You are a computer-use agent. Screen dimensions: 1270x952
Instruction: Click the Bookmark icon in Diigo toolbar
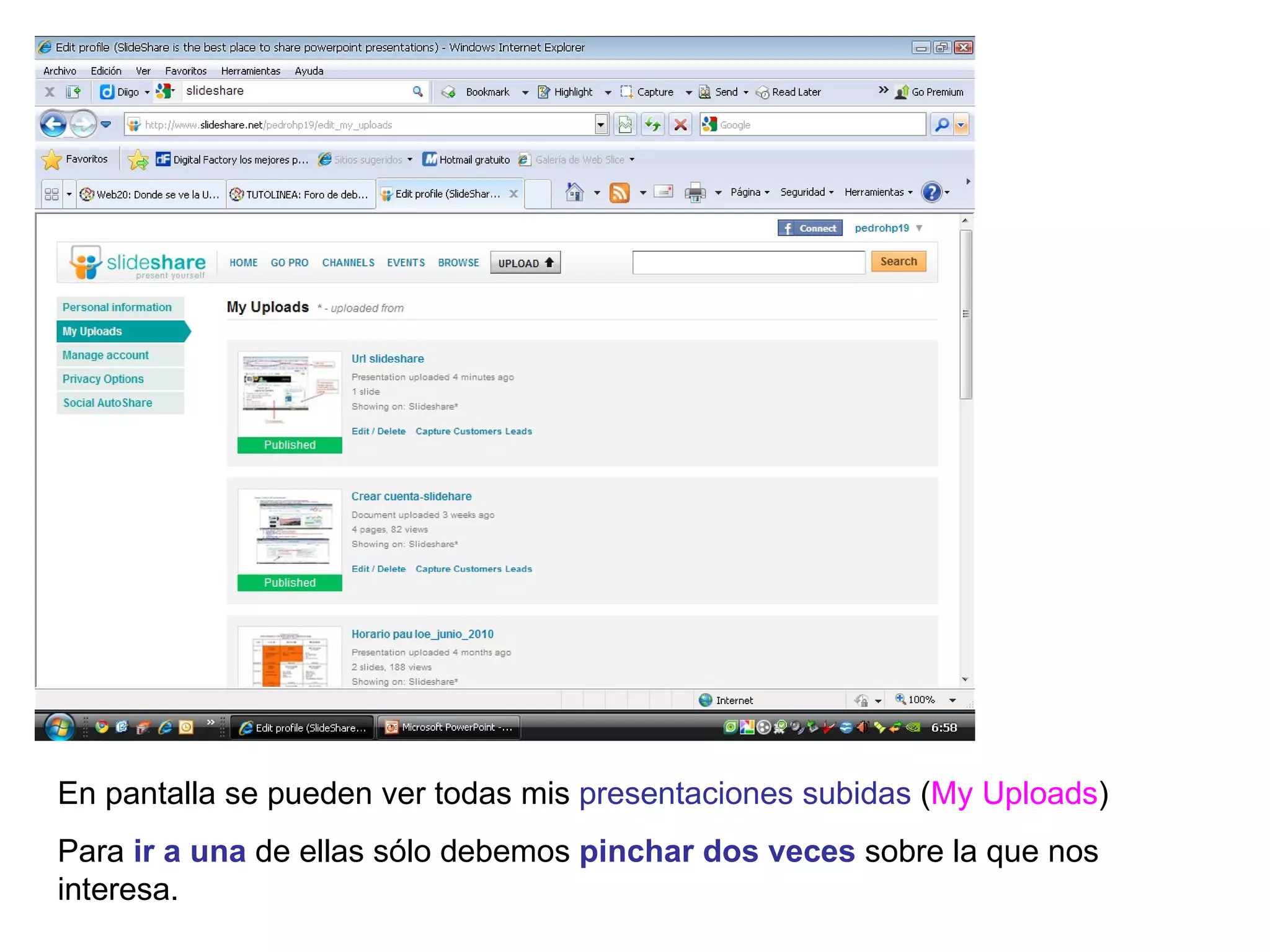tap(449, 92)
